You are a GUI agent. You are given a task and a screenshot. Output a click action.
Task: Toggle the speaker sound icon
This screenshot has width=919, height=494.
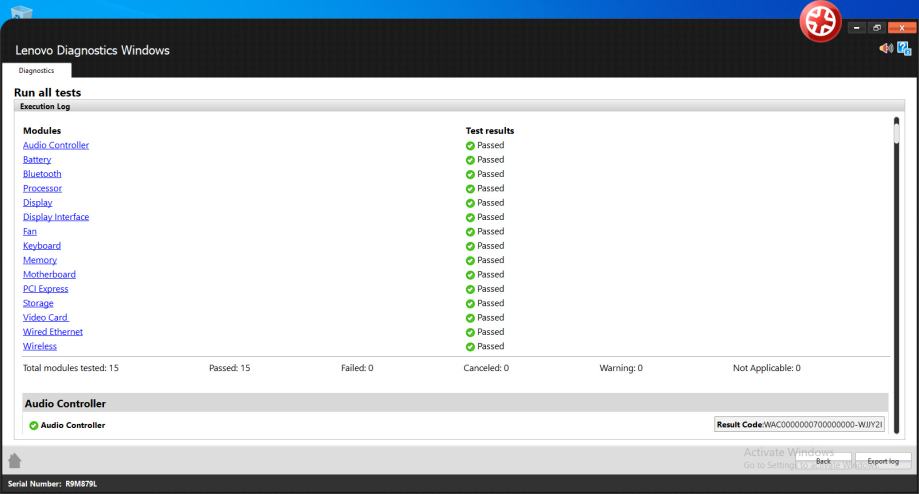[886, 48]
